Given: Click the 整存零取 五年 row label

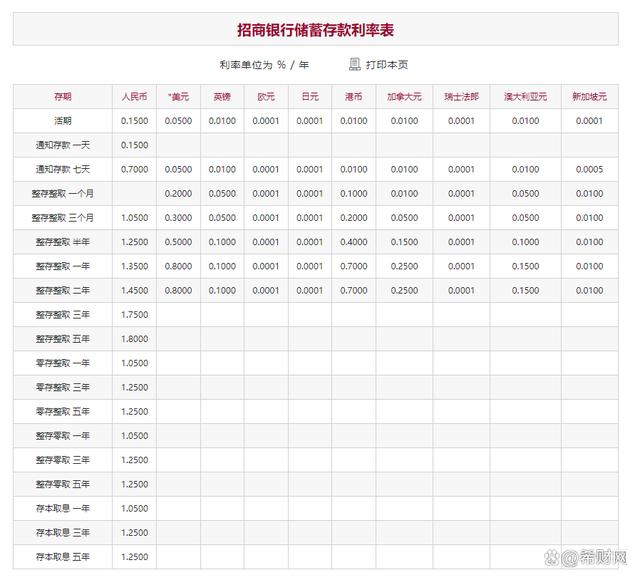Looking at the screenshot, I should (x=63, y=484).
